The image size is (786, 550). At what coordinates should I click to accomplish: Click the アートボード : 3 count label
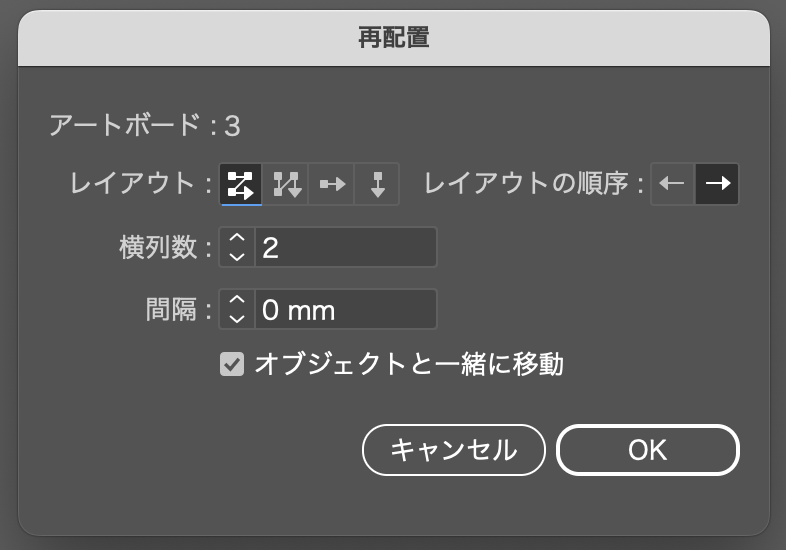[x=145, y=125]
